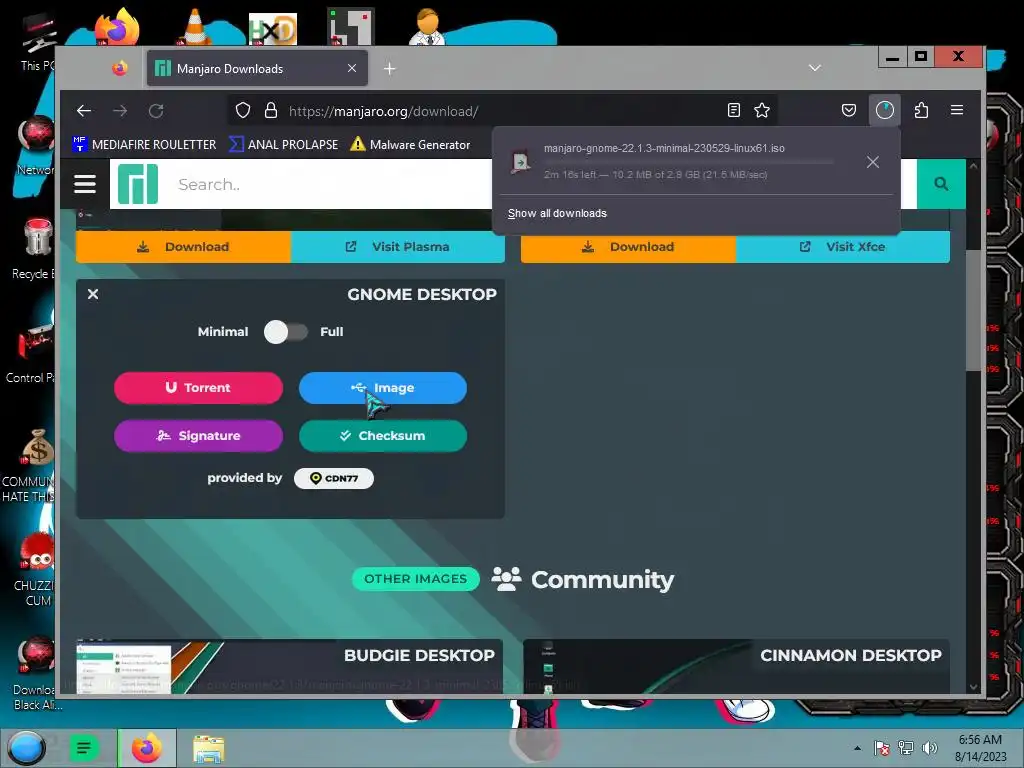This screenshot has height=768, width=1024.
Task: Click the page vertical scrollbar thumb
Action: (973, 310)
